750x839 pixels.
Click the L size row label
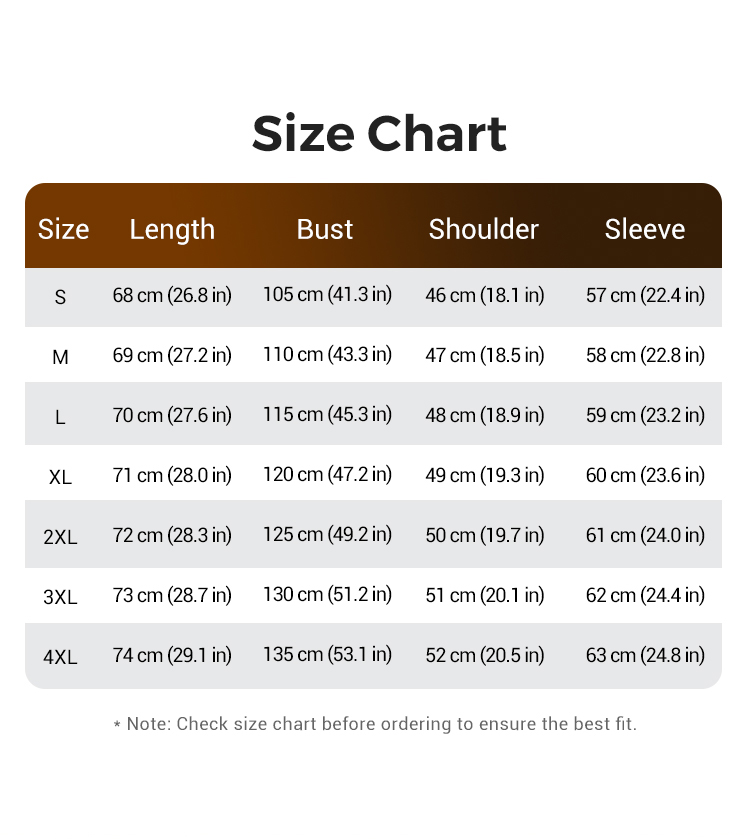click(60, 417)
